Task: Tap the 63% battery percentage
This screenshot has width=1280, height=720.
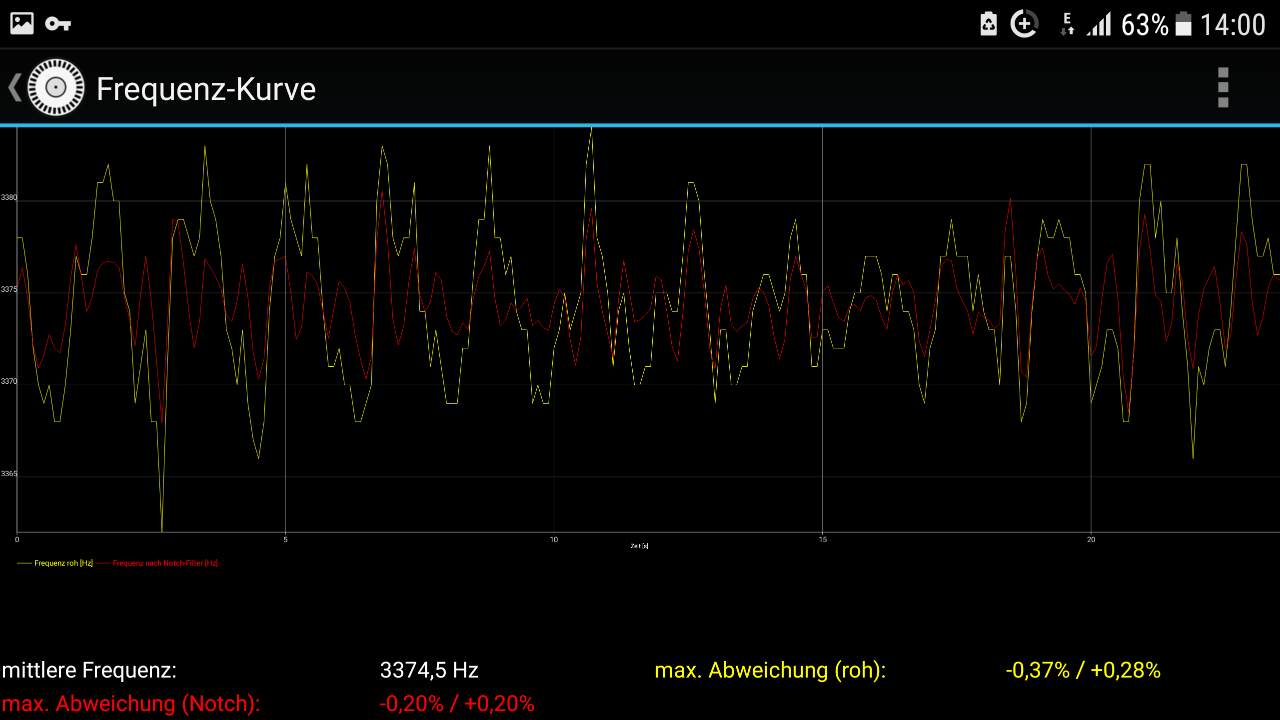Action: pos(1145,24)
